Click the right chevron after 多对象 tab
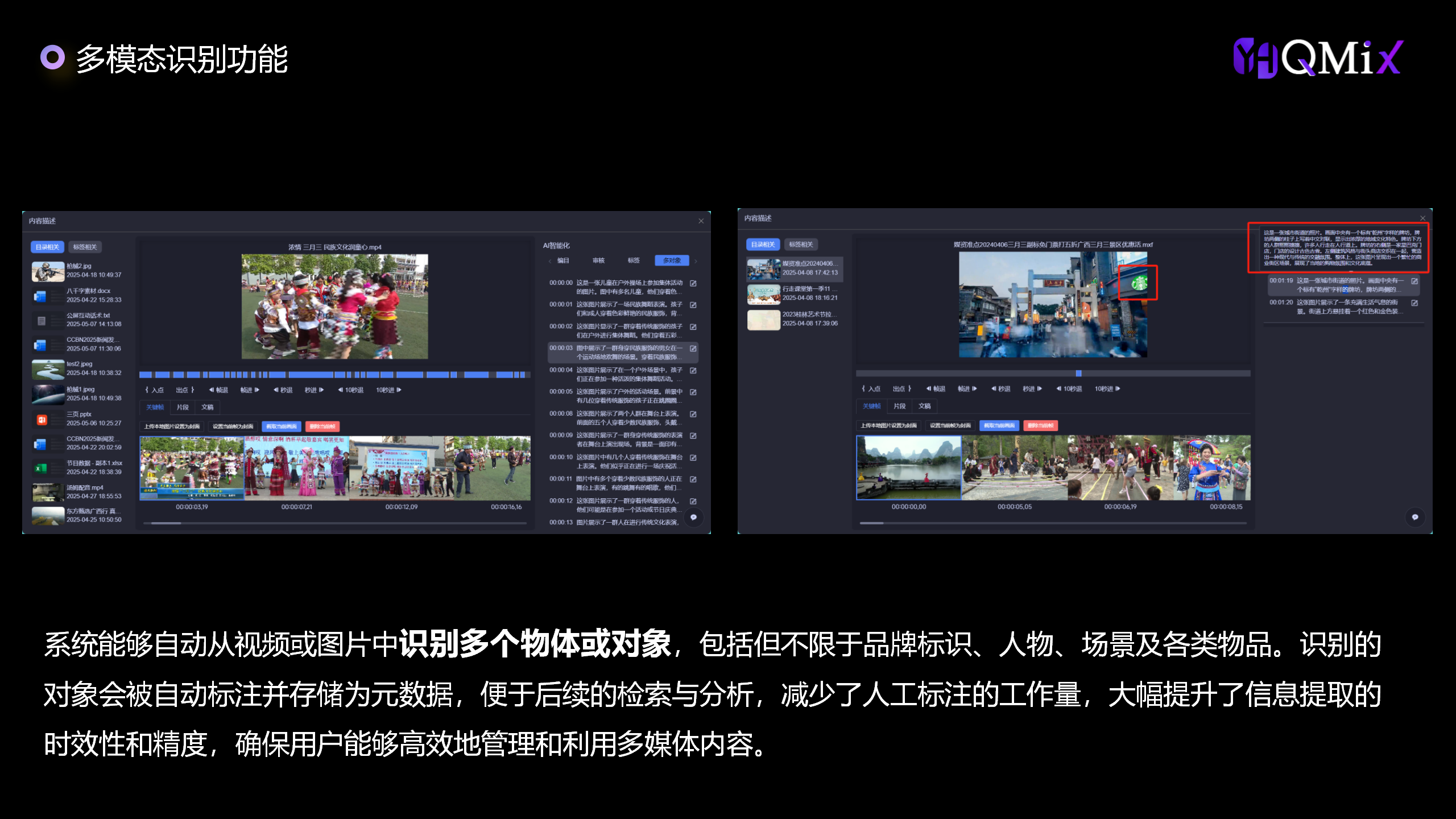Image resolution: width=1456 pixels, height=819 pixels. [x=696, y=261]
